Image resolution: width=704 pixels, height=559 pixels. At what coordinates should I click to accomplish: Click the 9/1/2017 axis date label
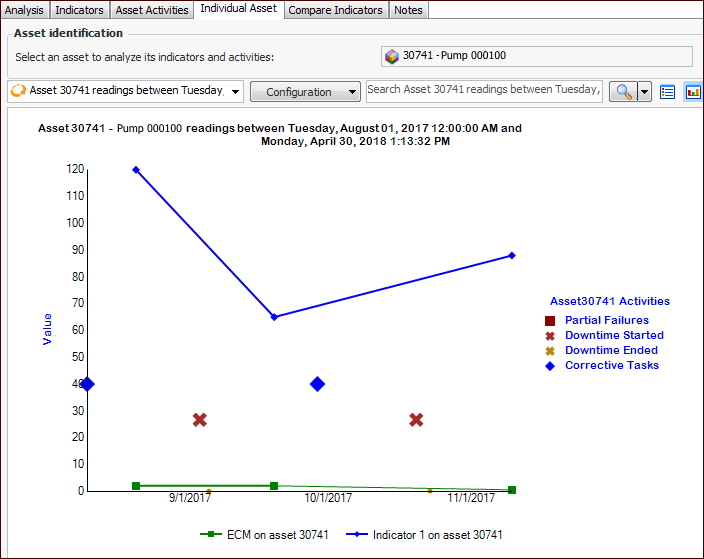point(189,498)
